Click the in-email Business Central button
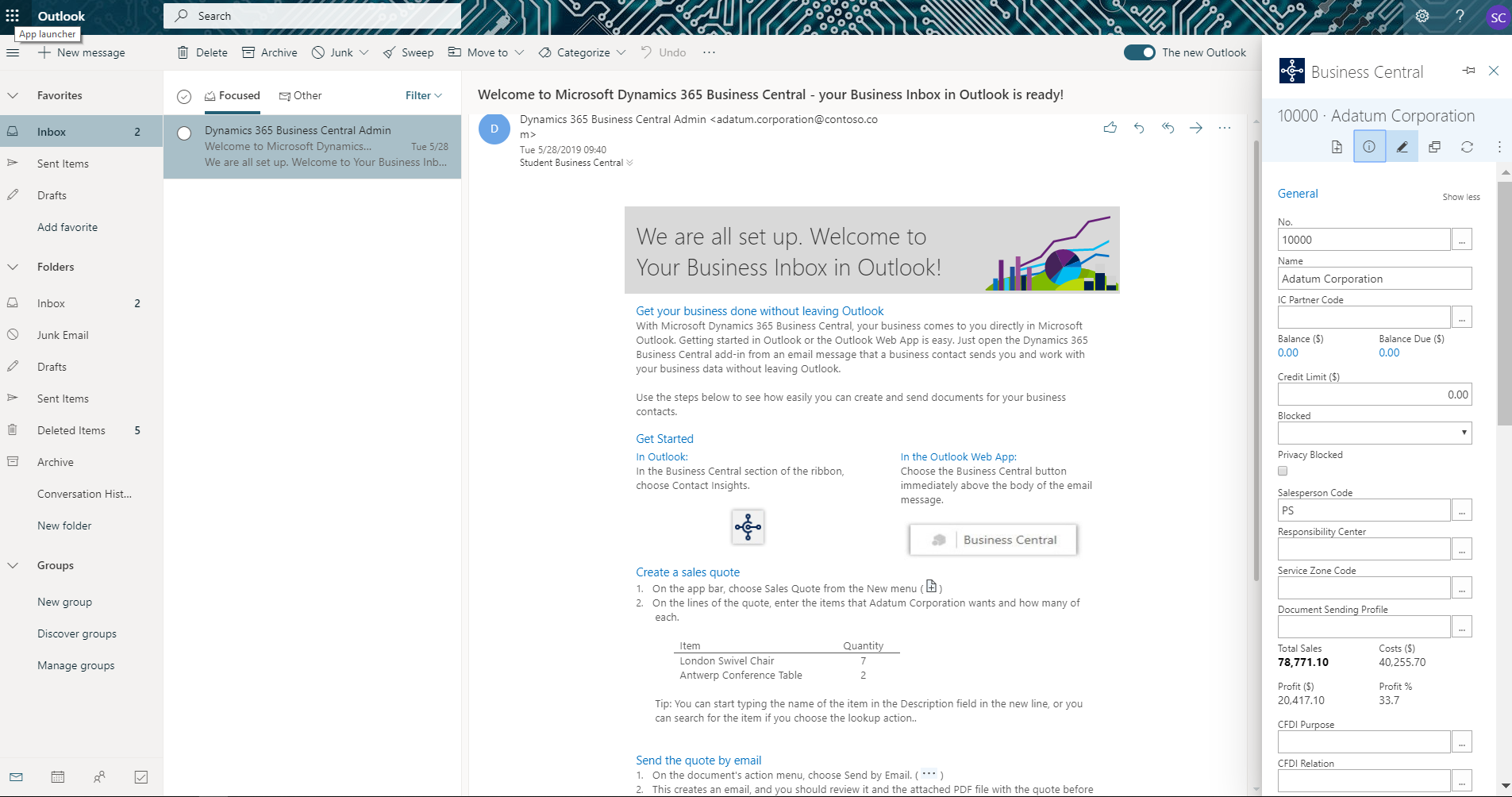This screenshot has height=797, width=1512. (x=993, y=540)
